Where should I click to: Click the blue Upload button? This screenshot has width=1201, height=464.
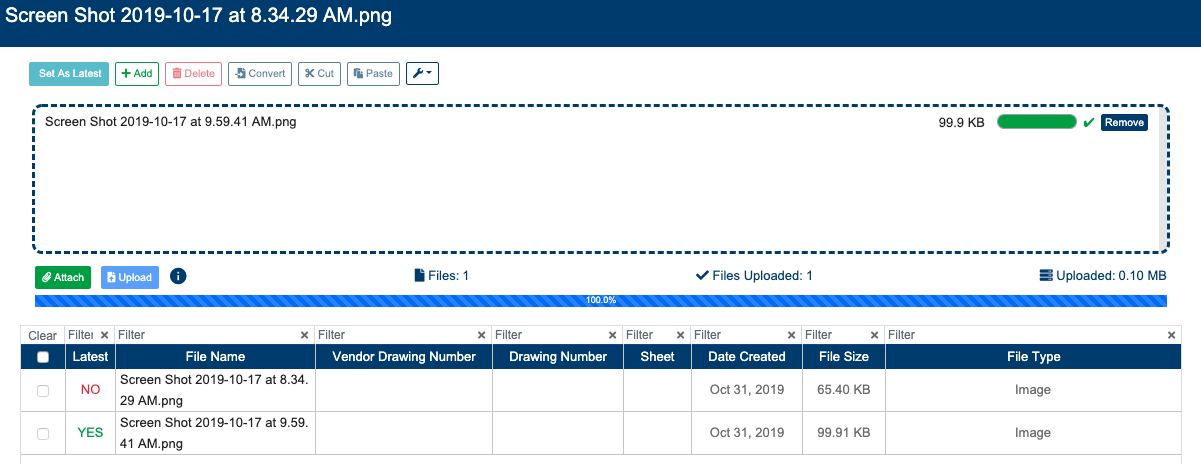(130, 277)
